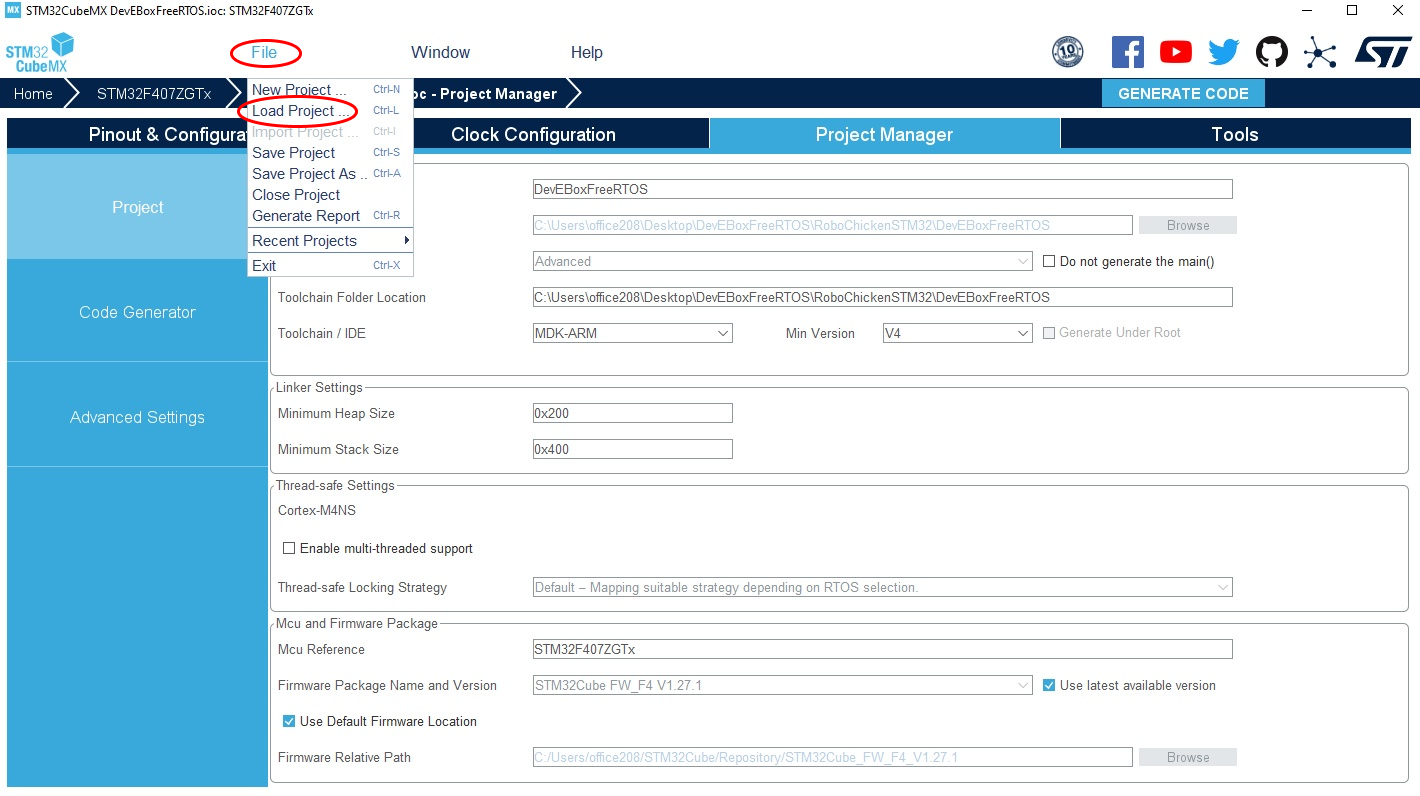Click the GENERATE CODE button
Image resolution: width=1420 pixels, height=796 pixels.
(1183, 93)
